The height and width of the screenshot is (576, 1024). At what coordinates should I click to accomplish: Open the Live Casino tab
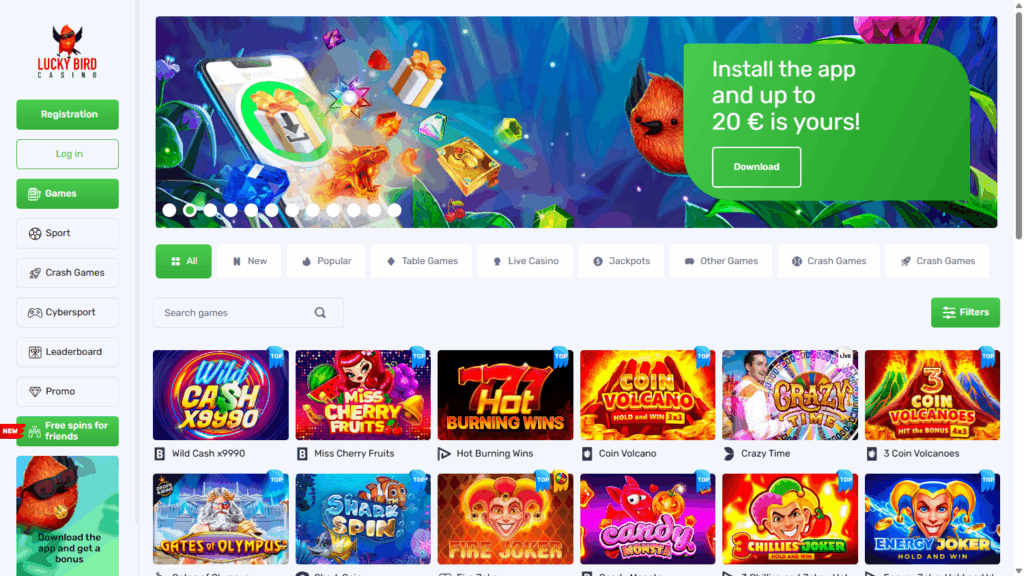pyautogui.click(x=525, y=261)
